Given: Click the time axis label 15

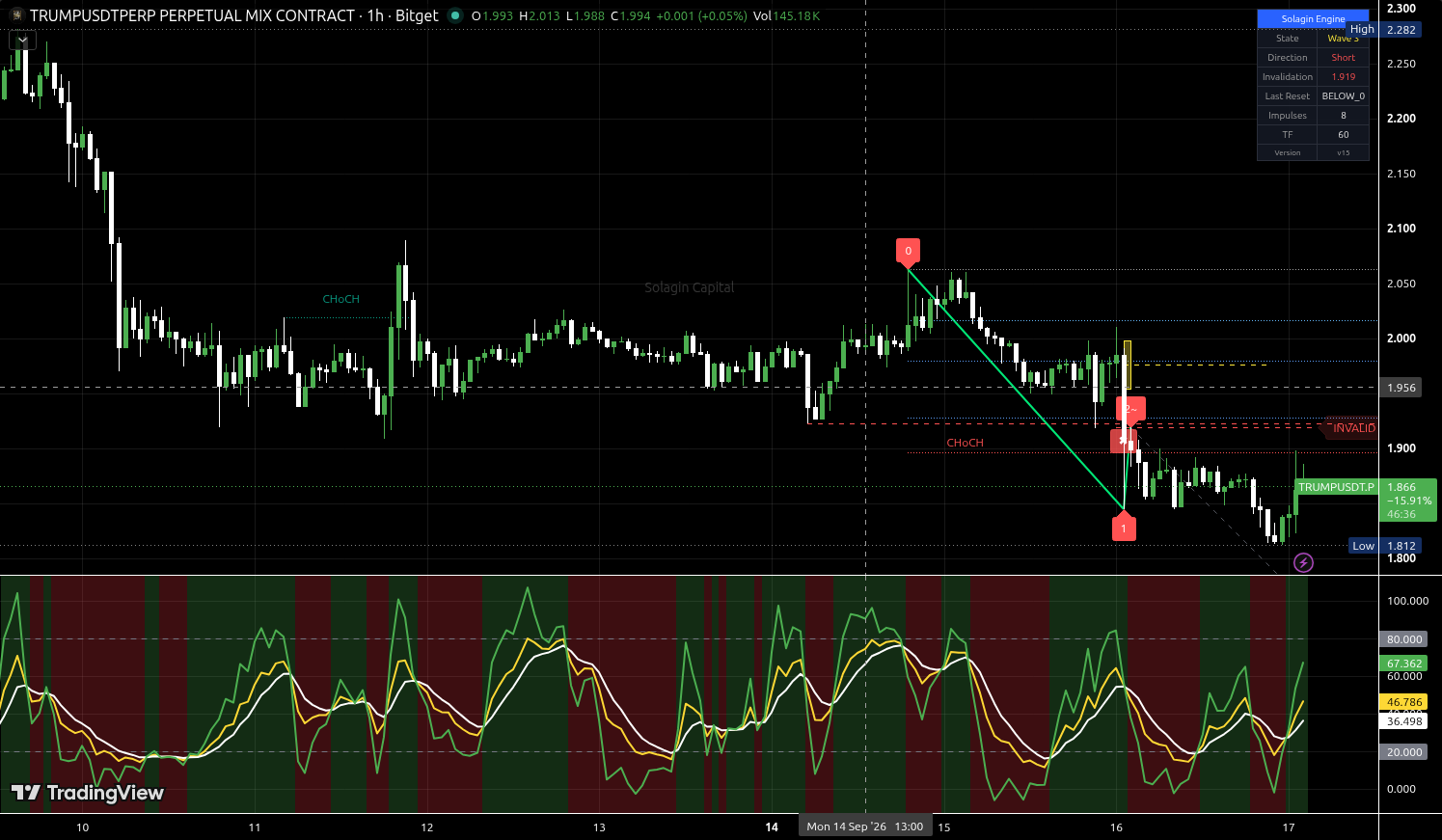Looking at the screenshot, I should coord(944,827).
